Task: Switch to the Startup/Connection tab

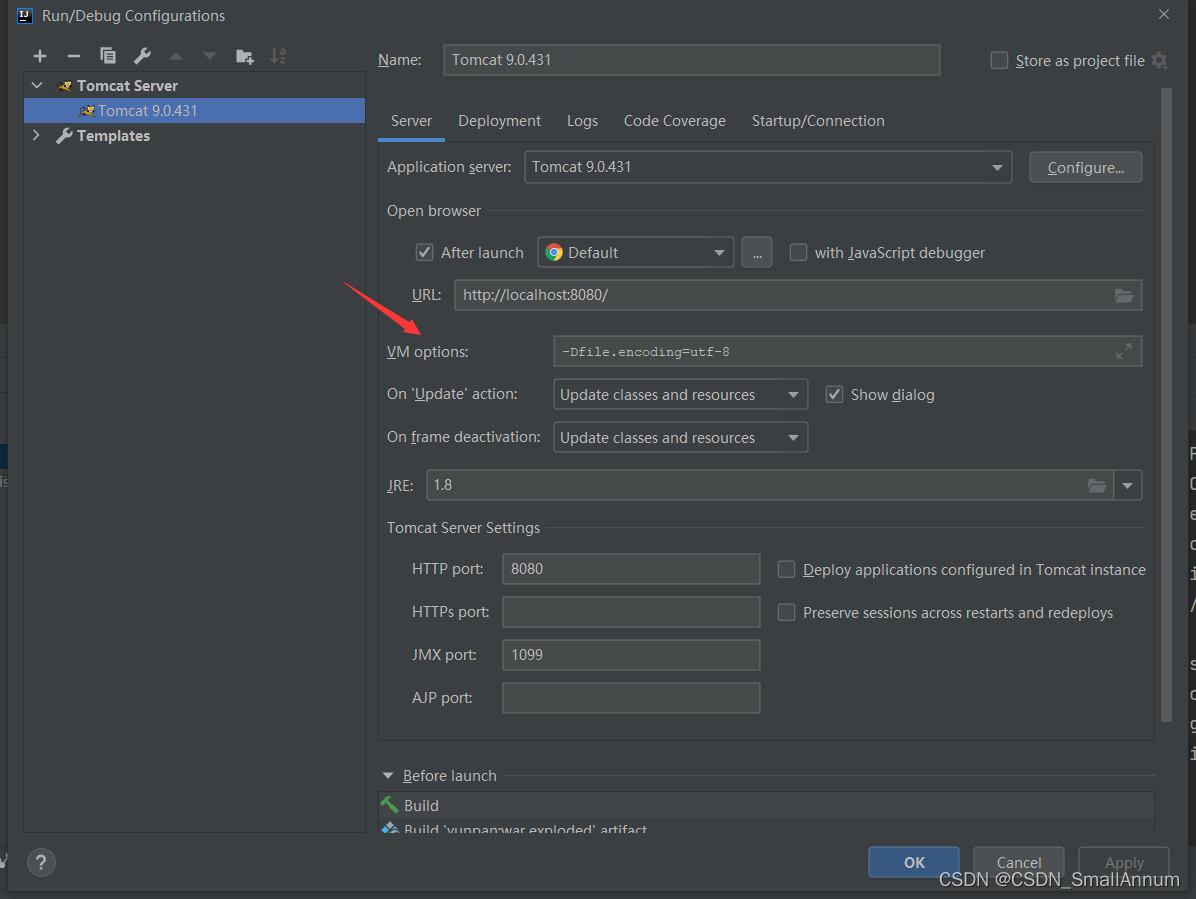Action: pyautogui.click(x=818, y=120)
